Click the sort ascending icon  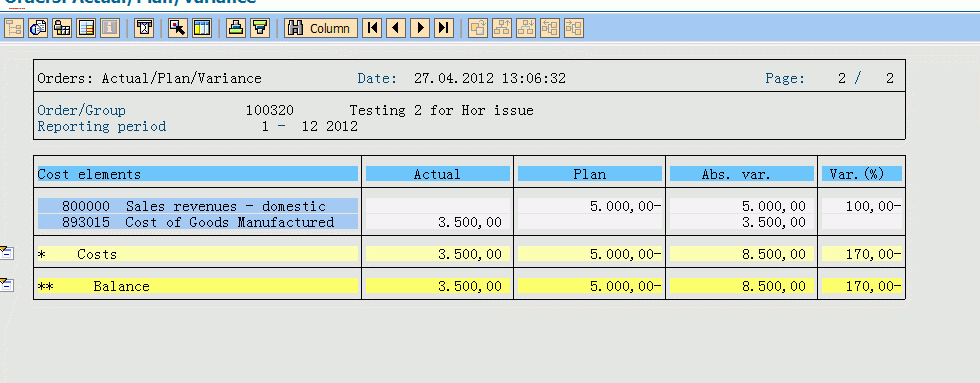(x=236, y=28)
